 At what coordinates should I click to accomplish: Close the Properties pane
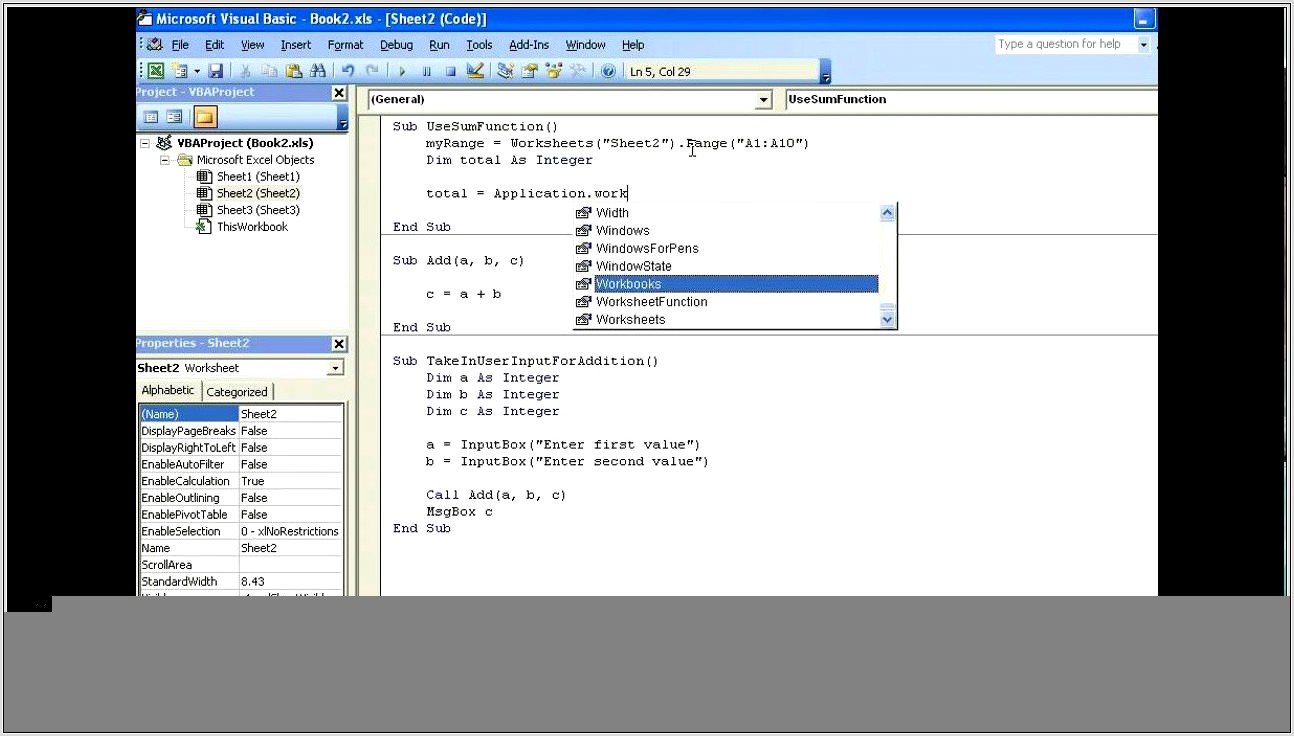pyautogui.click(x=339, y=344)
